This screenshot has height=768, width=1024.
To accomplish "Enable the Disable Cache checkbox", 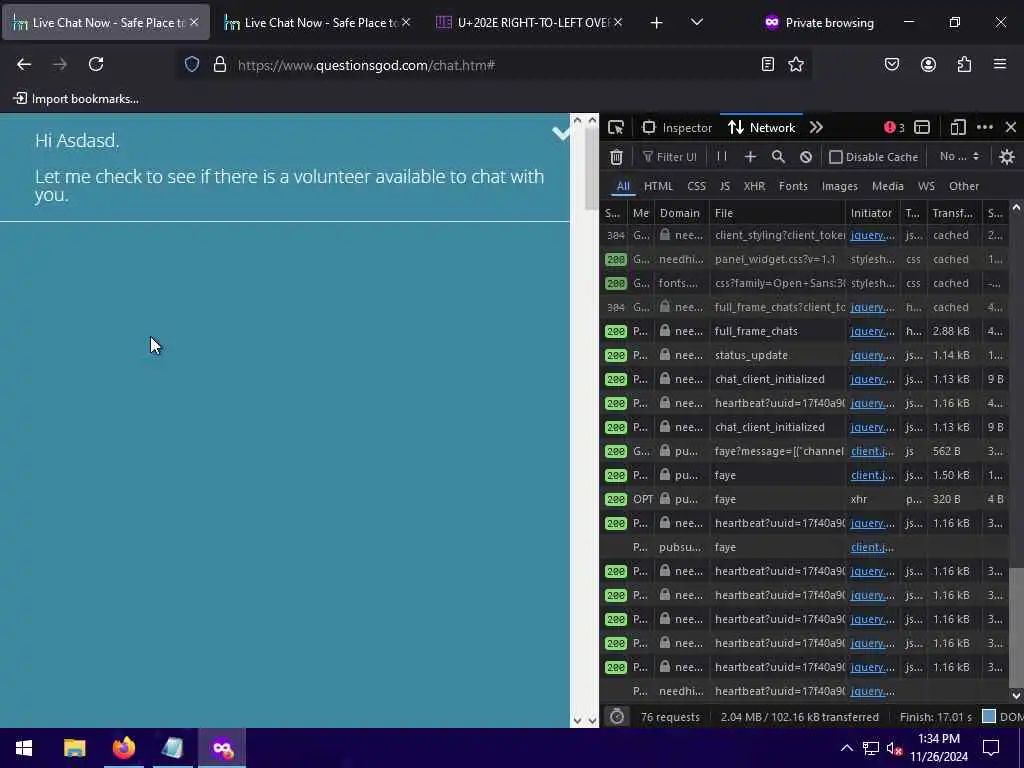I will tap(835, 157).
